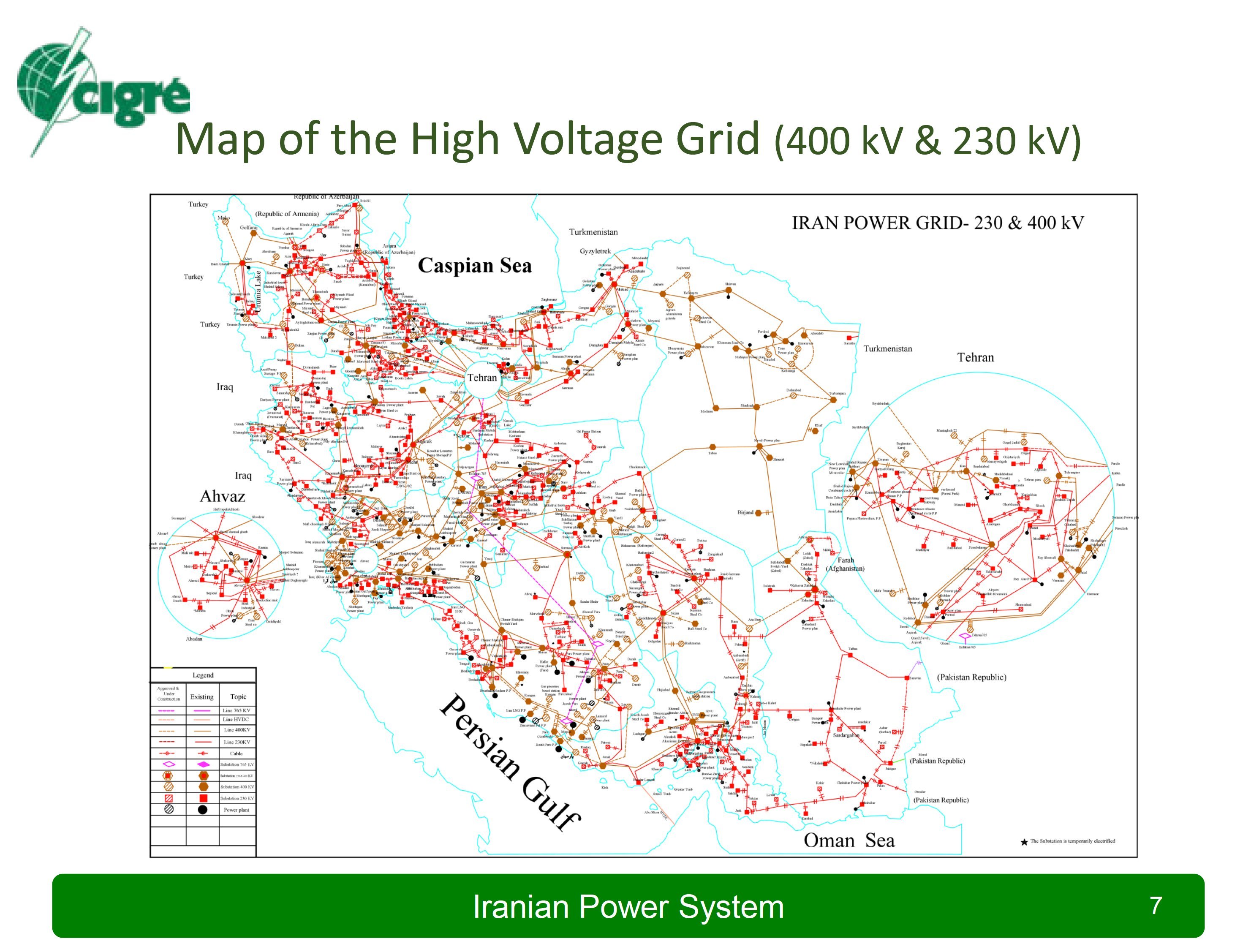
Task: Click the Tehran inset title on the right
Action: tap(975, 358)
